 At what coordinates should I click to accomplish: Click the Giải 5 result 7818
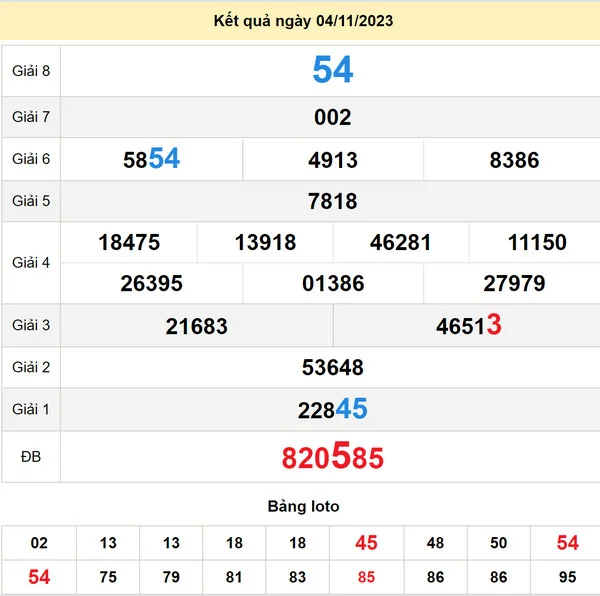tap(332, 201)
